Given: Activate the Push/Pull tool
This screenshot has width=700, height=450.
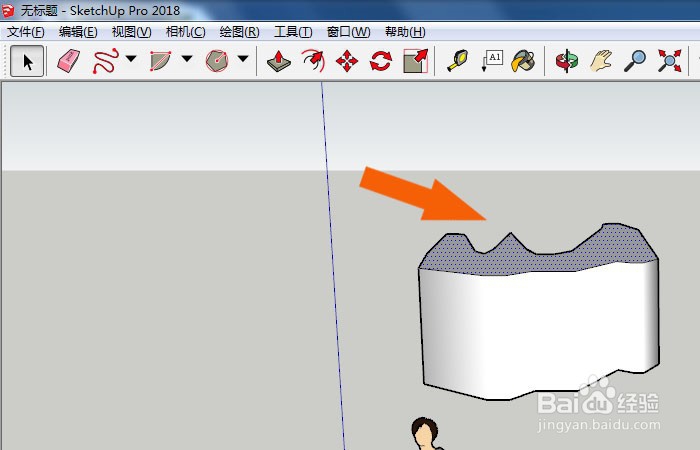Looking at the screenshot, I should click(279, 61).
